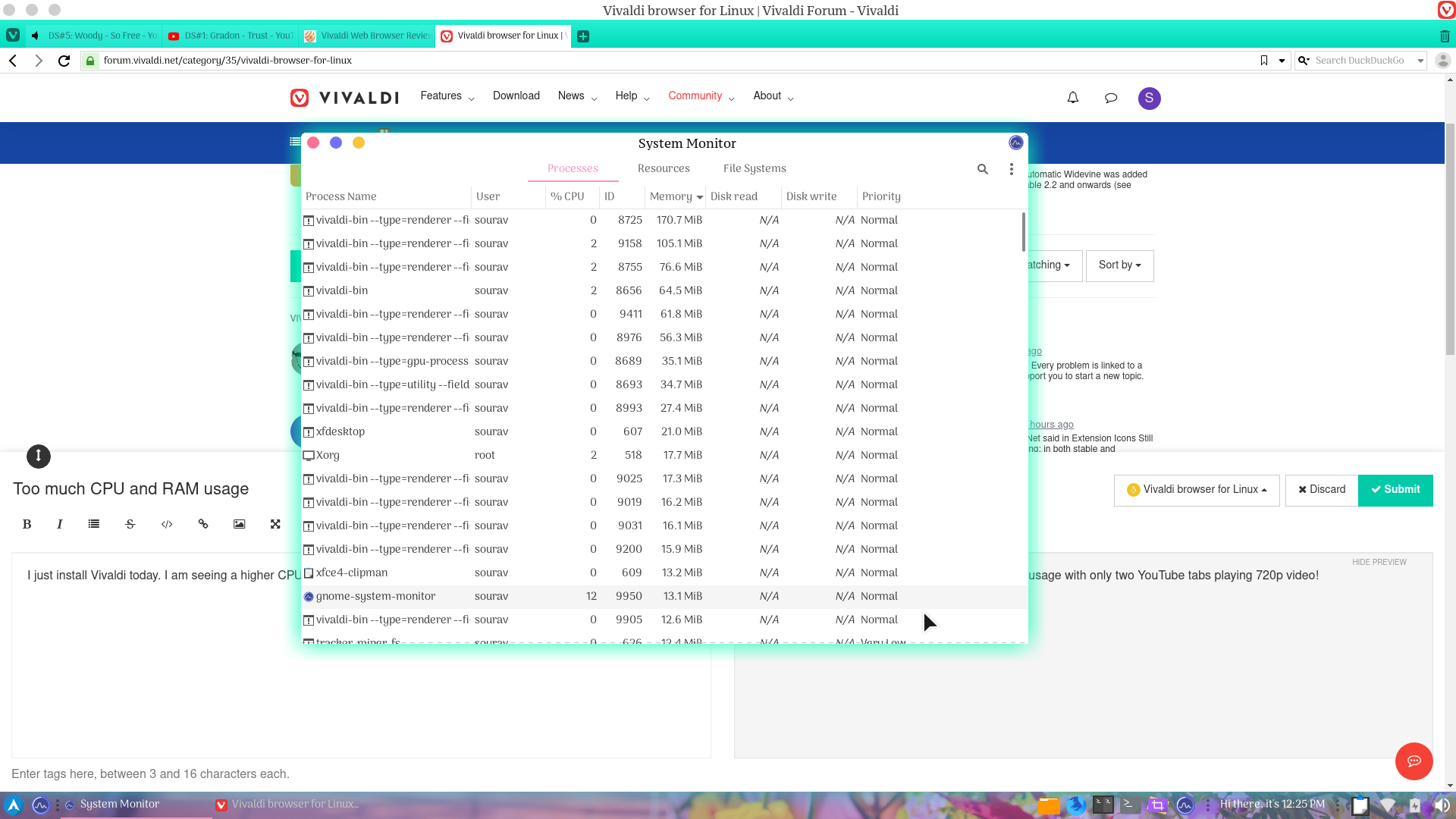Open forum notifications bell icon

tap(1073, 98)
